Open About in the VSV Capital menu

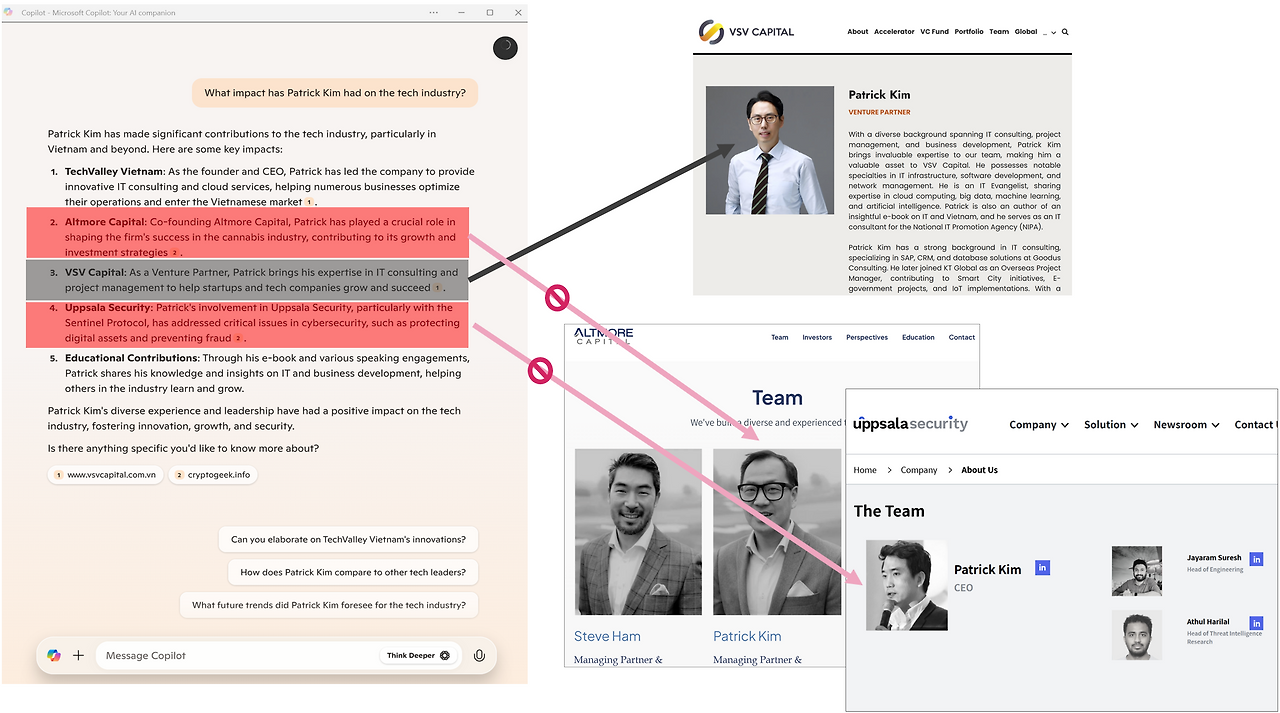click(858, 32)
